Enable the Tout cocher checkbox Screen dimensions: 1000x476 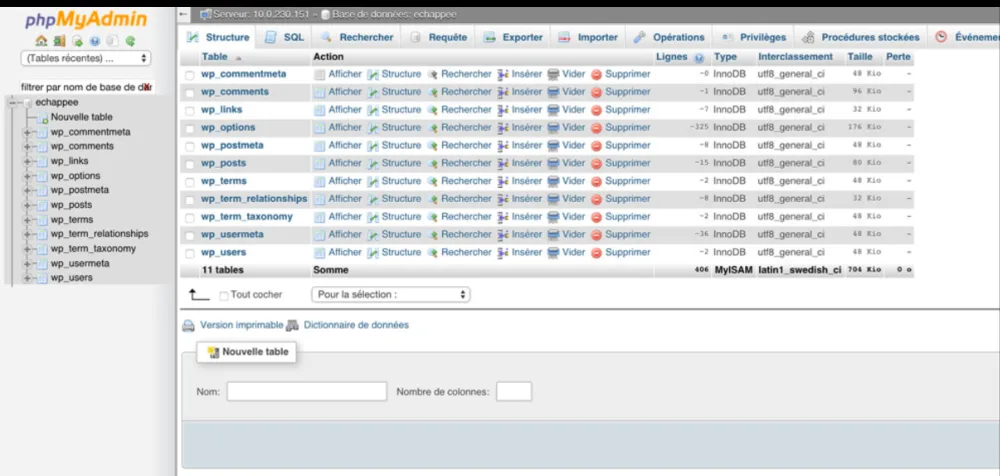point(224,296)
